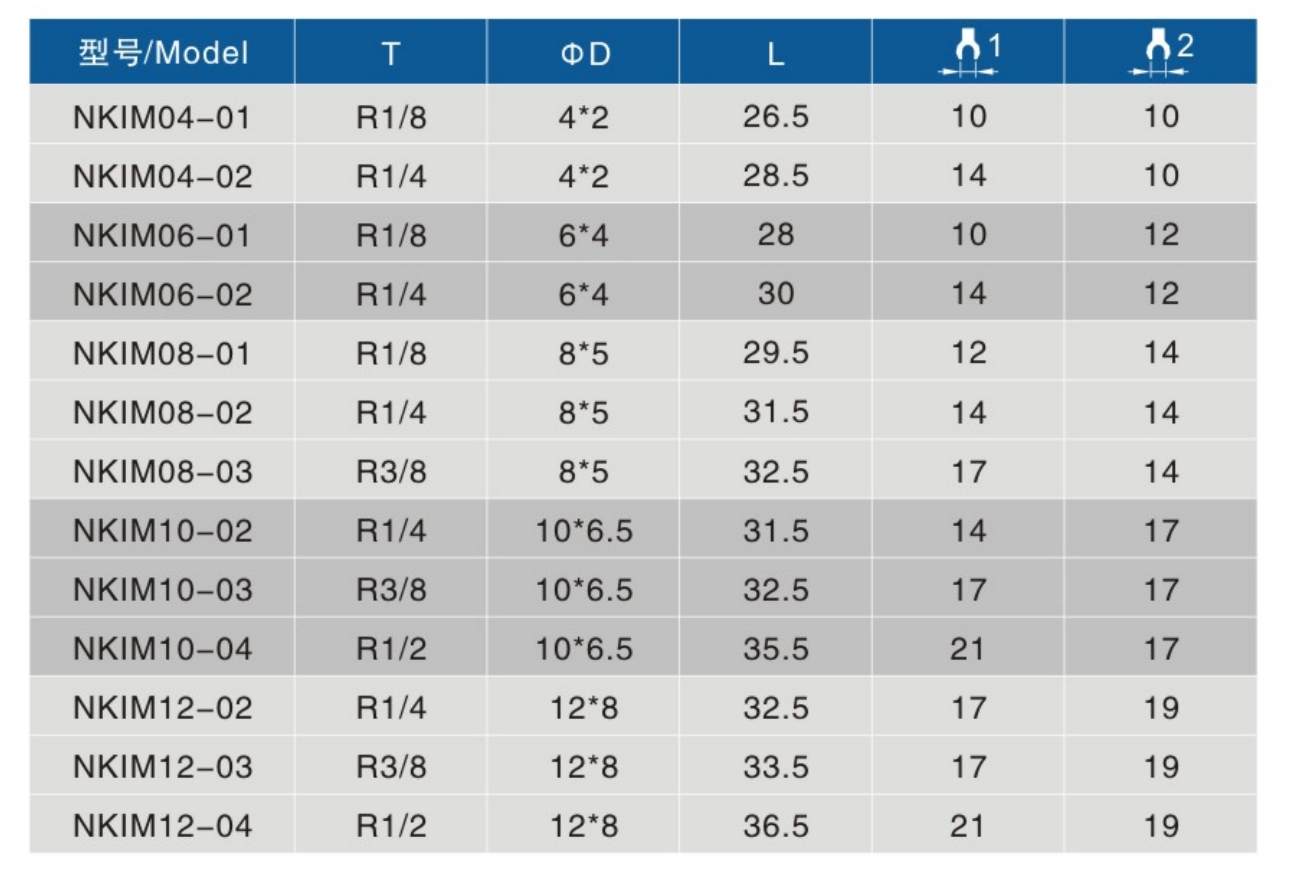The height and width of the screenshot is (880, 1295).
Task: Click the 型号/Model column header
Action: pos(163,53)
